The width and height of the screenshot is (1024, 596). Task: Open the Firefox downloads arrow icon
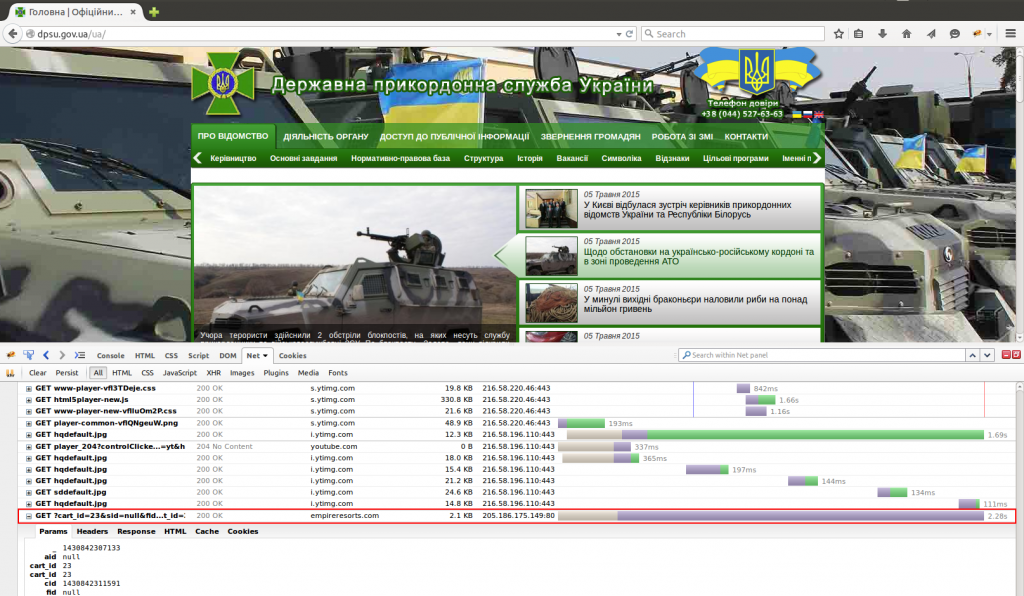(883, 33)
